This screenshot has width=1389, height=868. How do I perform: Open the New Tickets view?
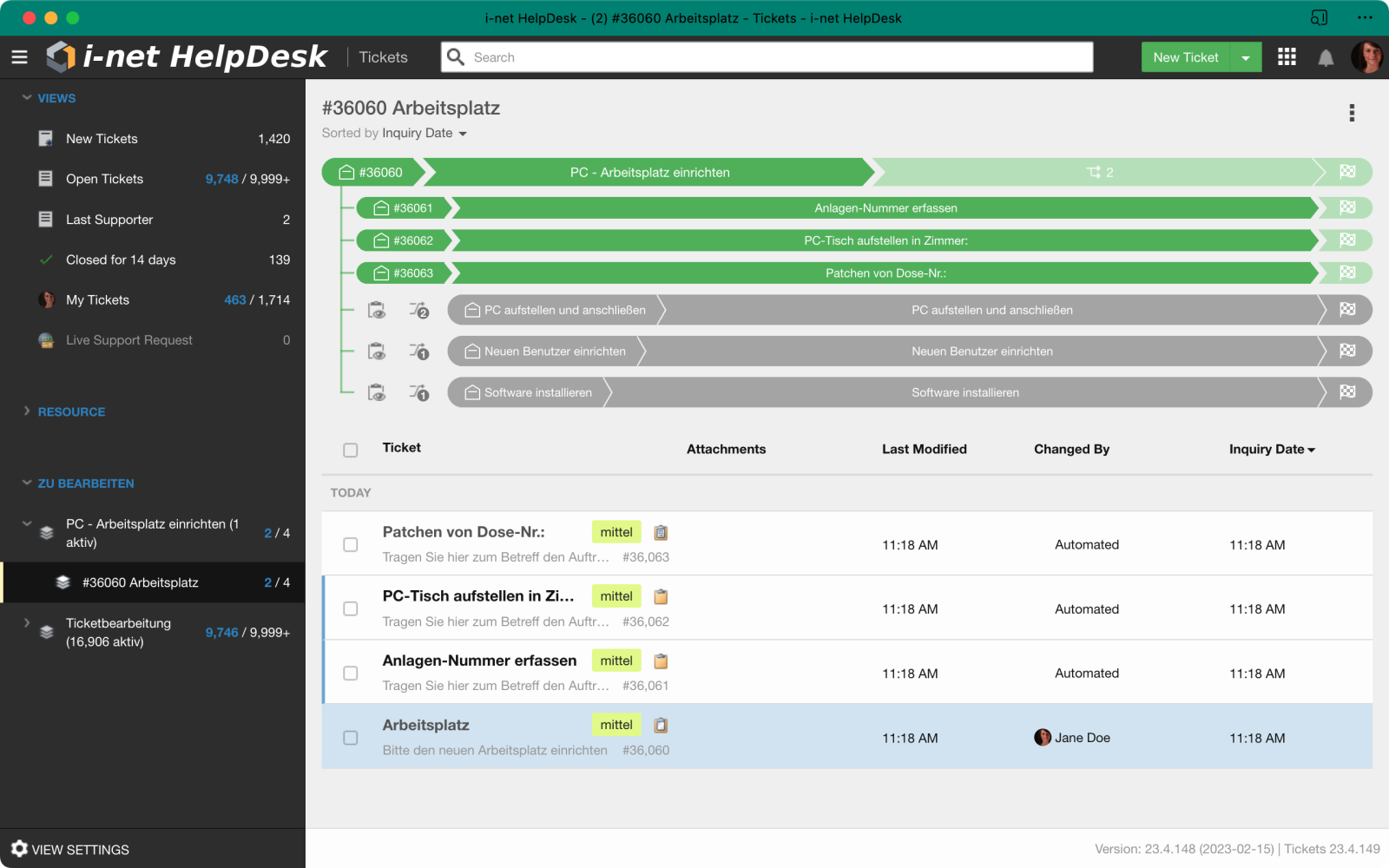102,138
